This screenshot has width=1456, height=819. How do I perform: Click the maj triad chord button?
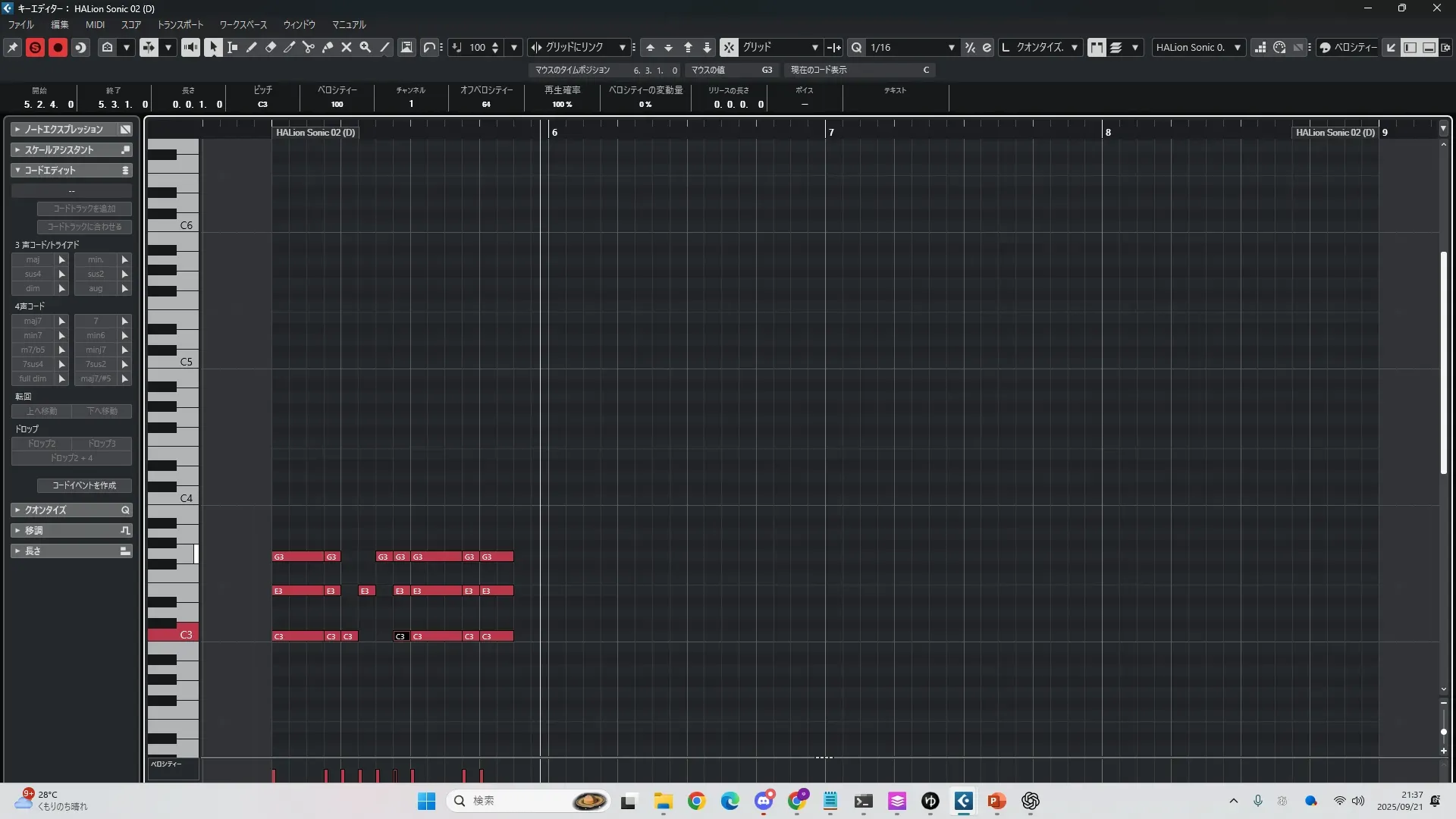[x=33, y=259]
